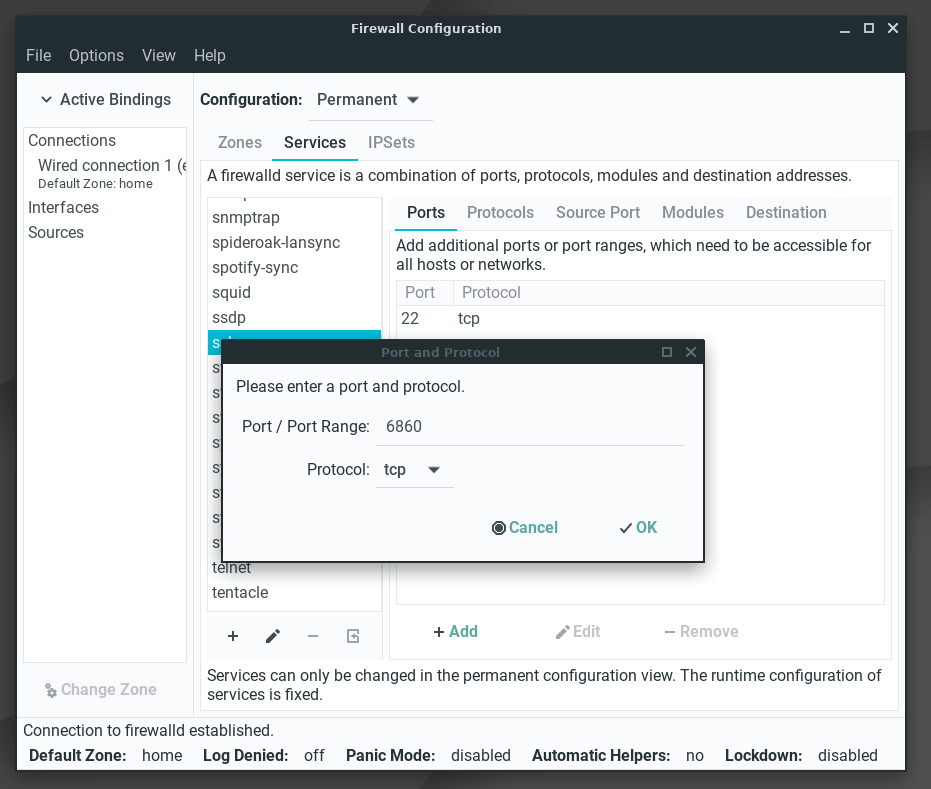Click the load service defaults icon
The height and width of the screenshot is (789, 931).
353,636
